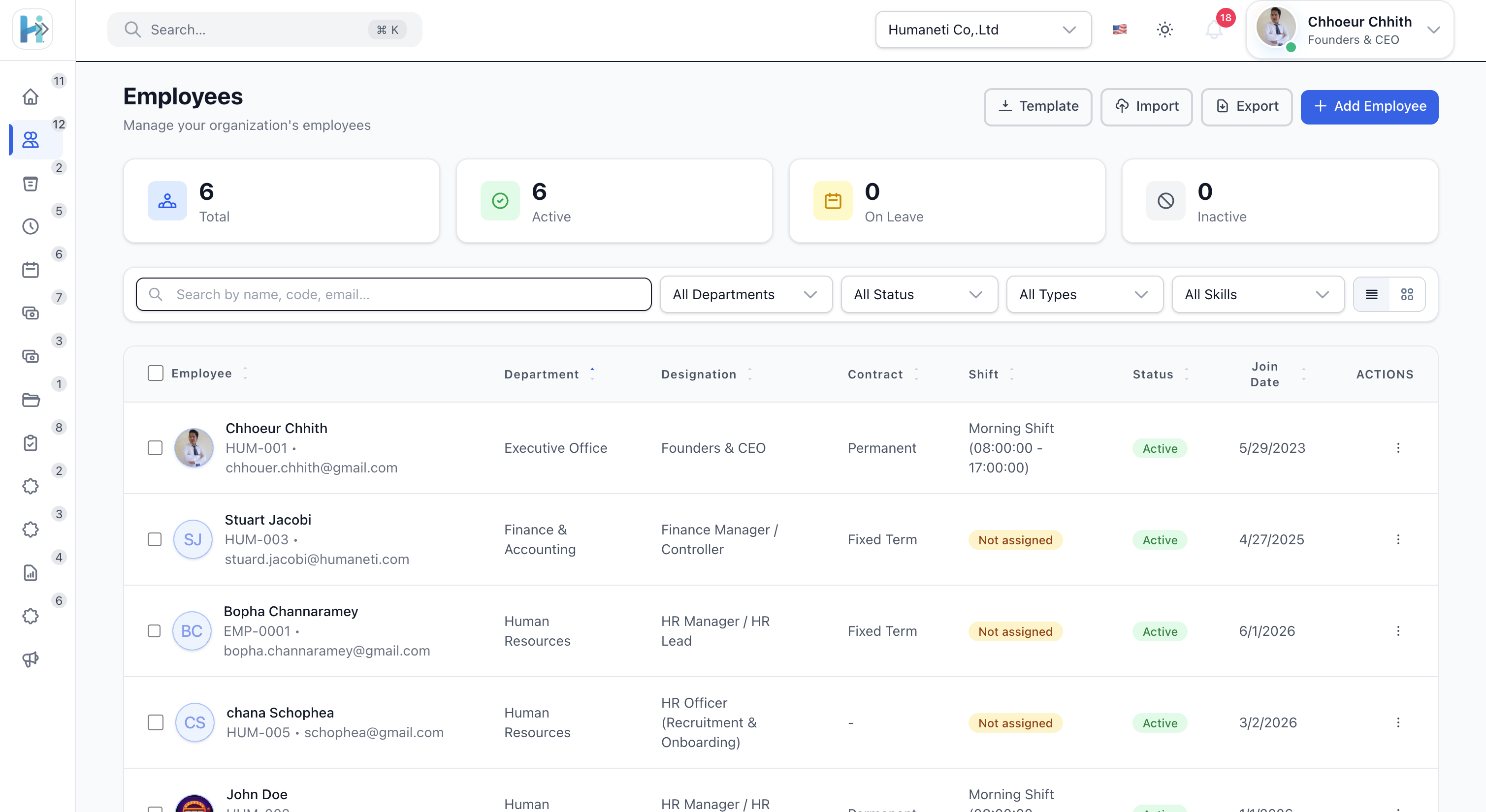
Task: Select the chana Schophea row checkbox
Action: tap(156, 722)
